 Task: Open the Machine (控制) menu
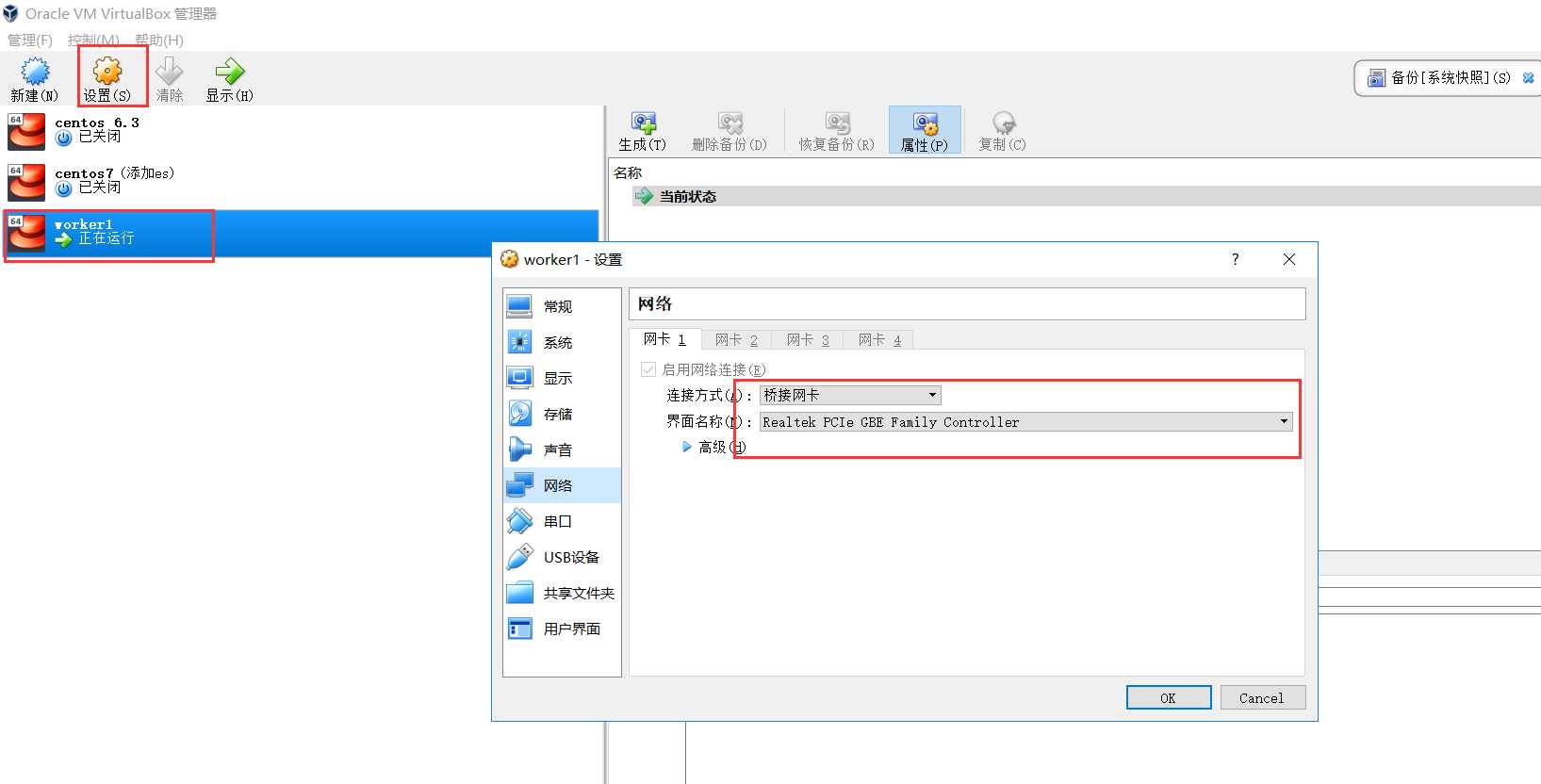pos(93,40)
